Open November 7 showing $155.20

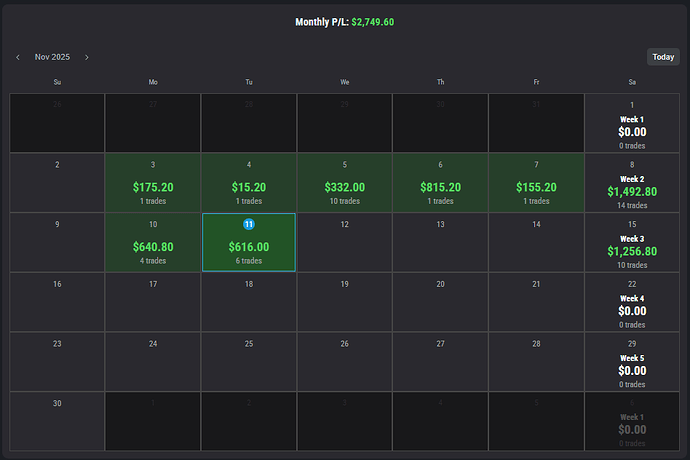click(536, 183)
